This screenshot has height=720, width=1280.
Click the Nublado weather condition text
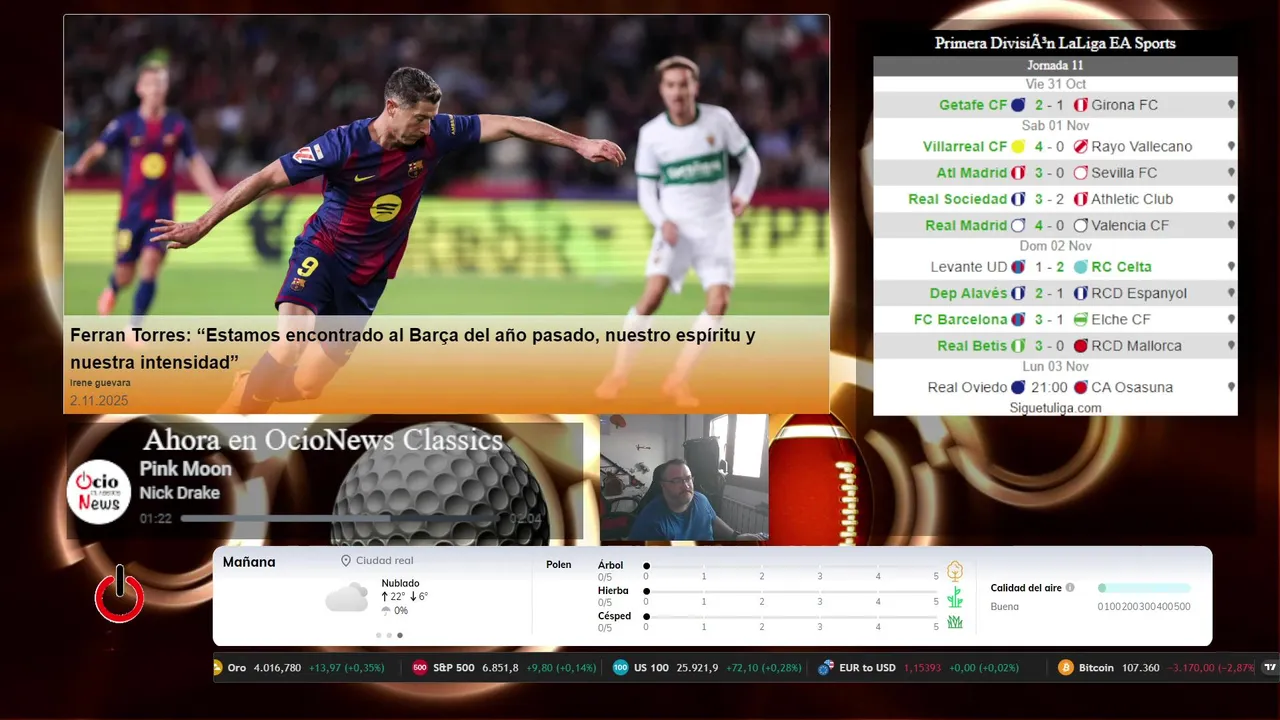(x=400, y=583)
